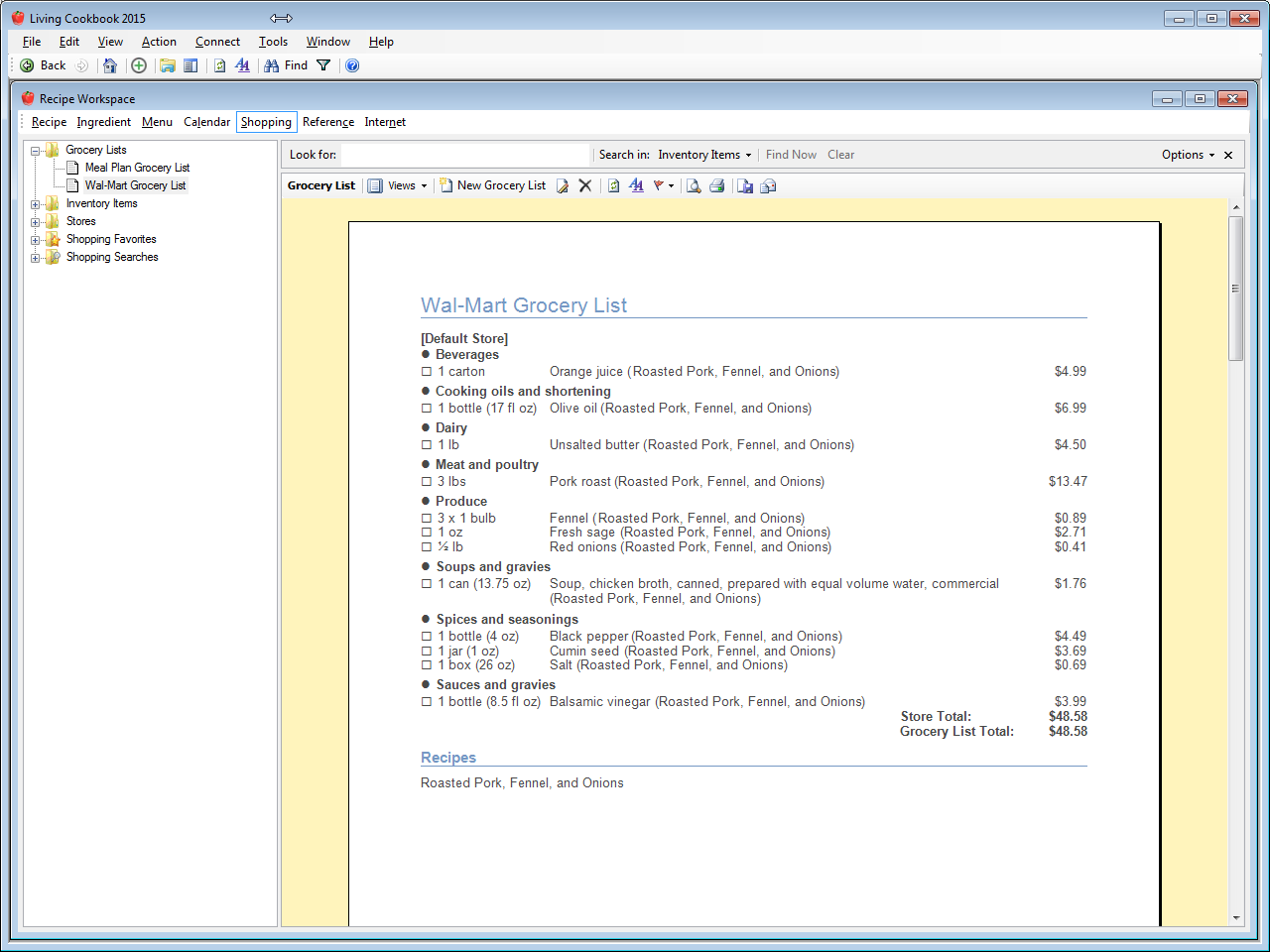Check the Unsalted butter item checkbox
The image size is (1270, 952).
click(427, 445)
